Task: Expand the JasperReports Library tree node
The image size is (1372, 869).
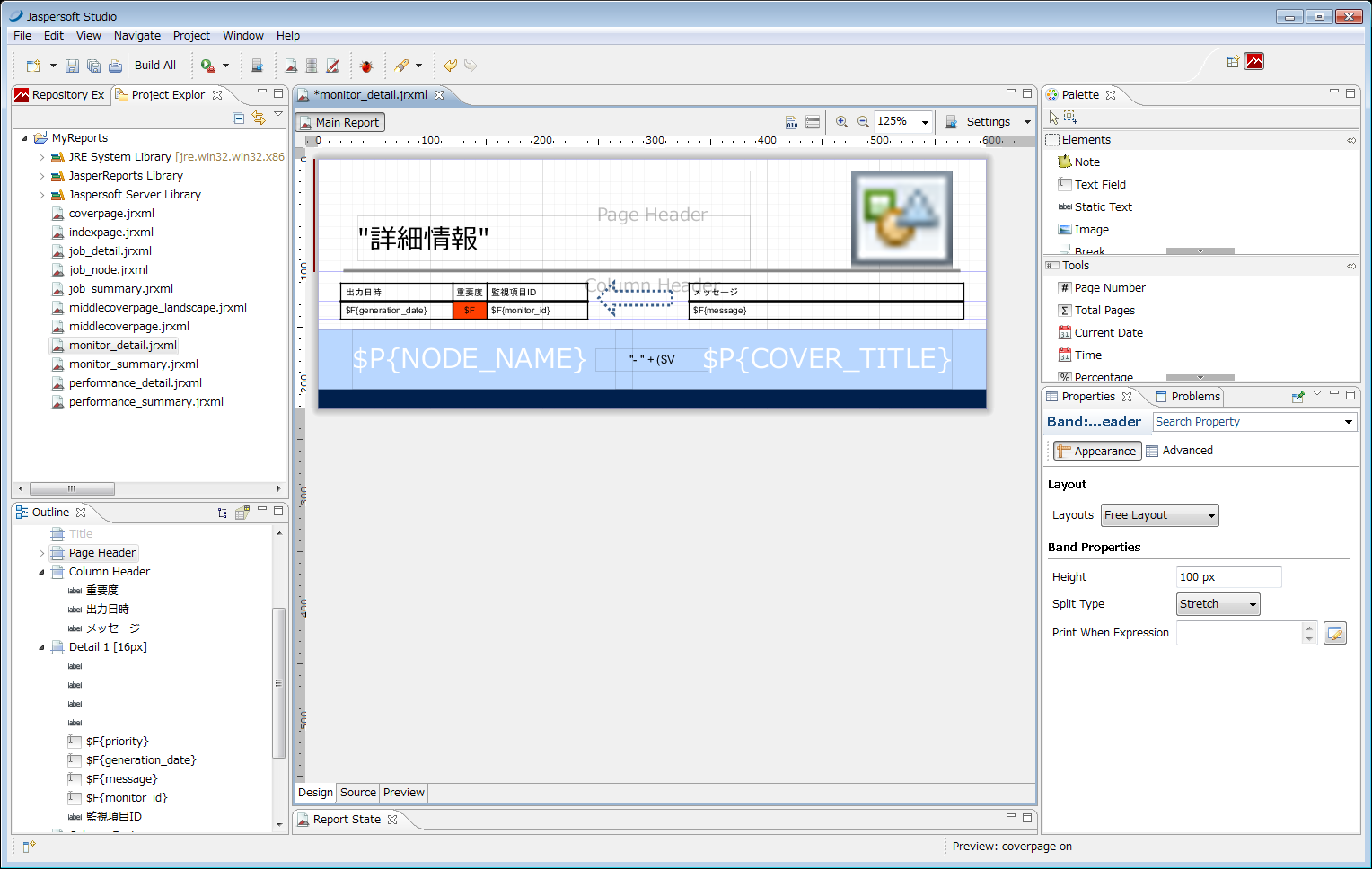Action: (40, 175)
